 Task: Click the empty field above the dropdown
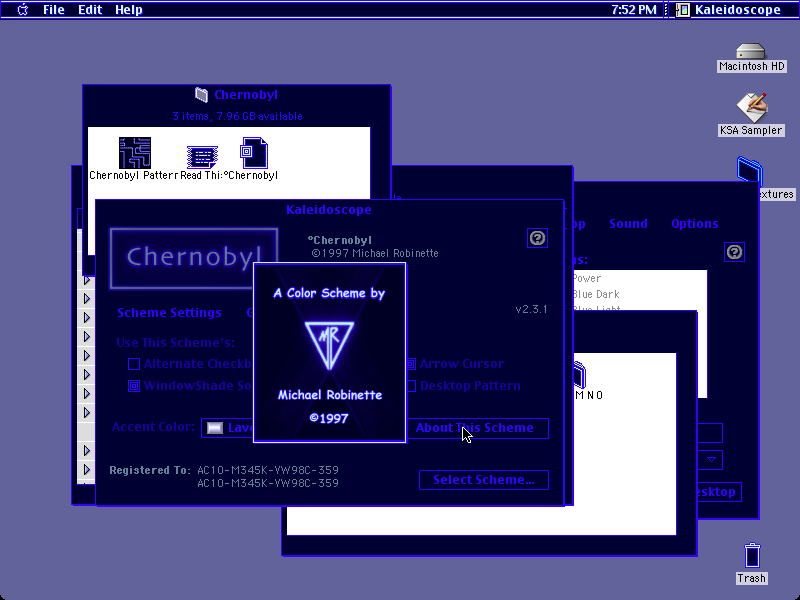(x=710, y=433)
